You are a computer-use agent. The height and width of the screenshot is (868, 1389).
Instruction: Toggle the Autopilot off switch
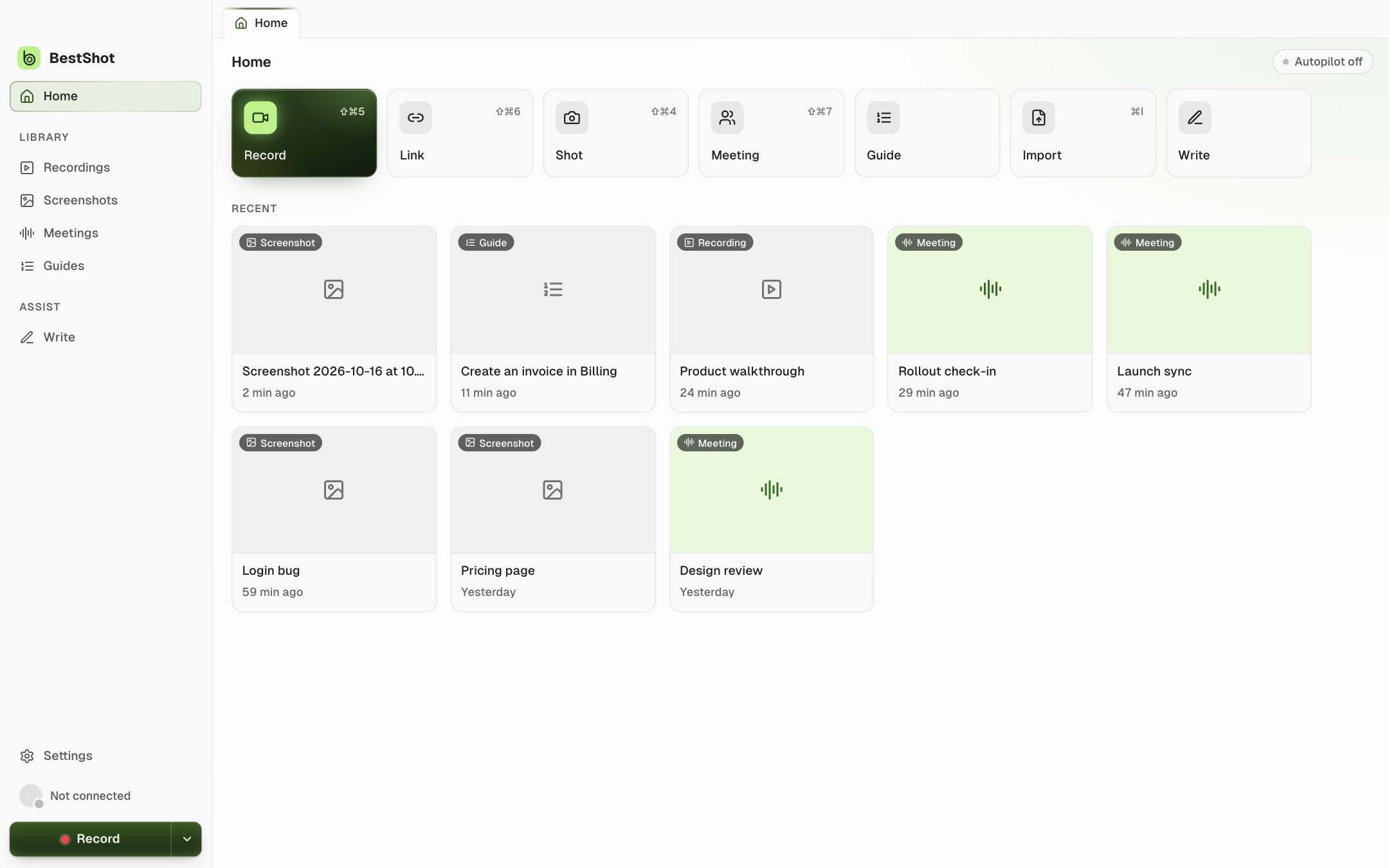point(1322,62)
